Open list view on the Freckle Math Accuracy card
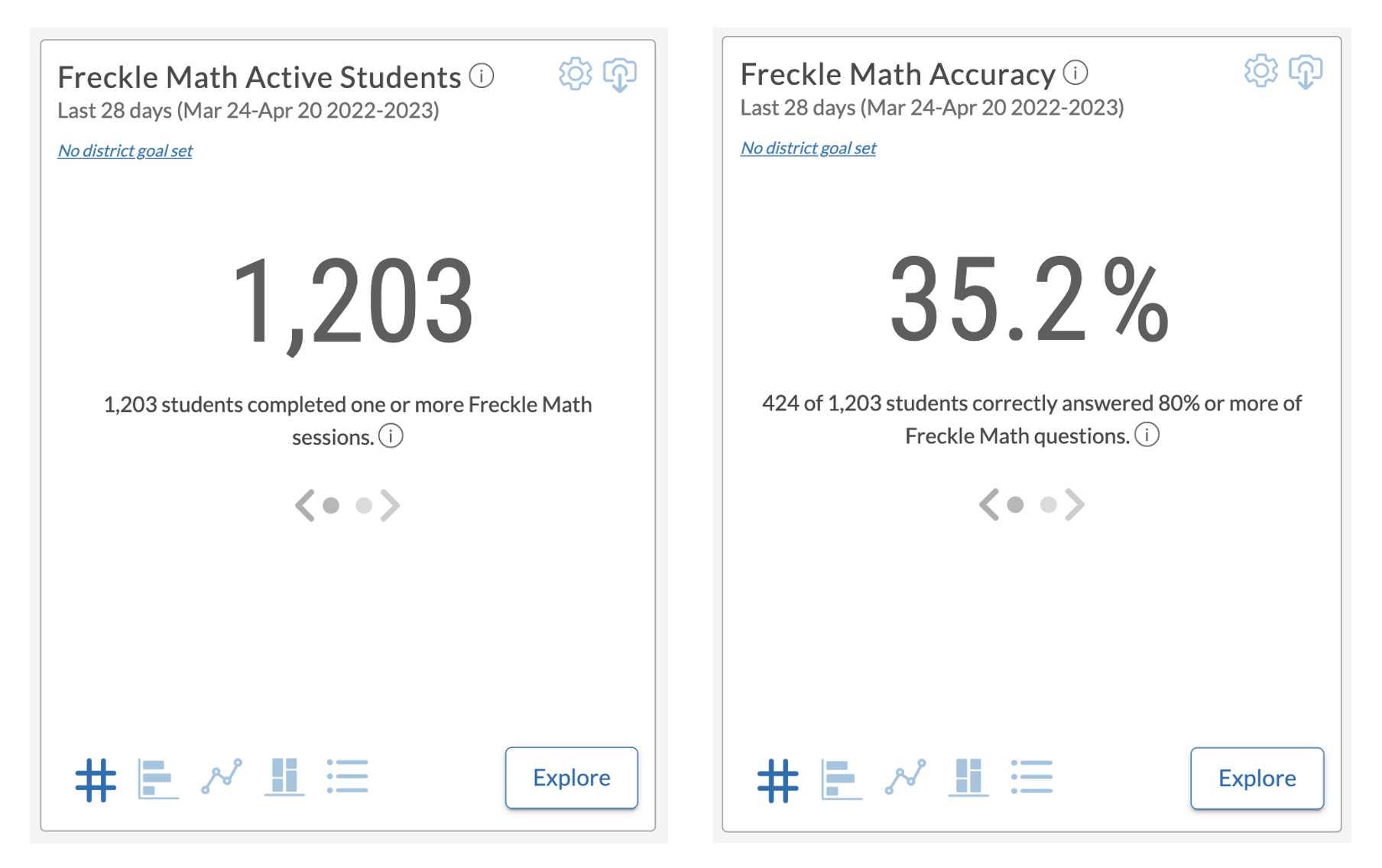Screen dimensions: 1382x868 tap(1031, 777)
